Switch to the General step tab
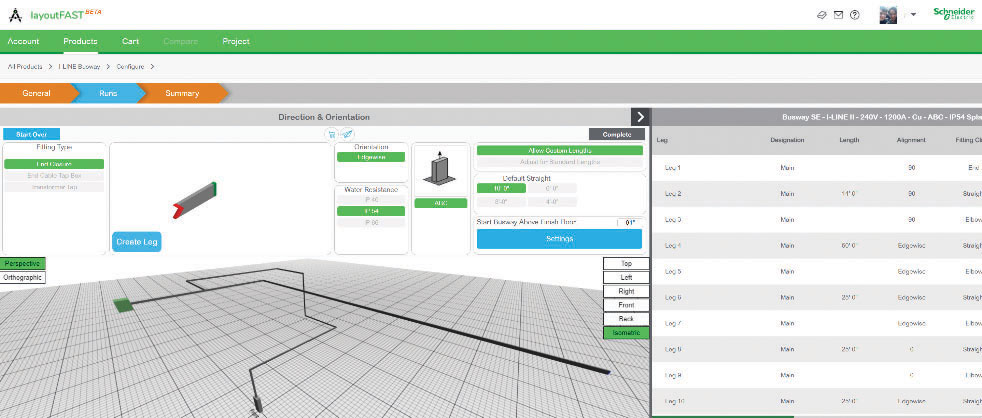Viewport: 982px width, 418px height. pyautogui.click(x=36, y=93)
